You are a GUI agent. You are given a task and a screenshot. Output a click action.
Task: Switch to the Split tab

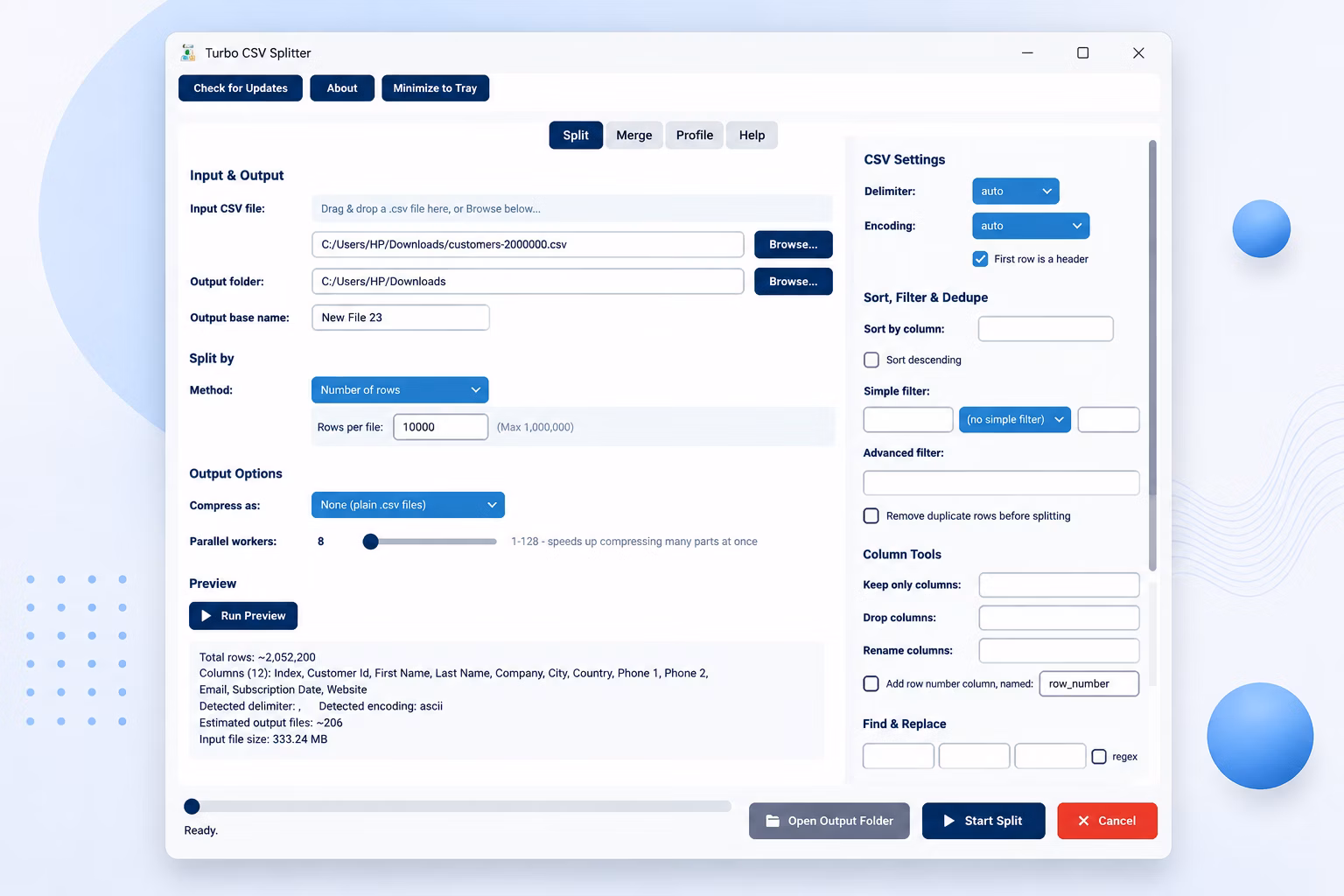(576, 135)
